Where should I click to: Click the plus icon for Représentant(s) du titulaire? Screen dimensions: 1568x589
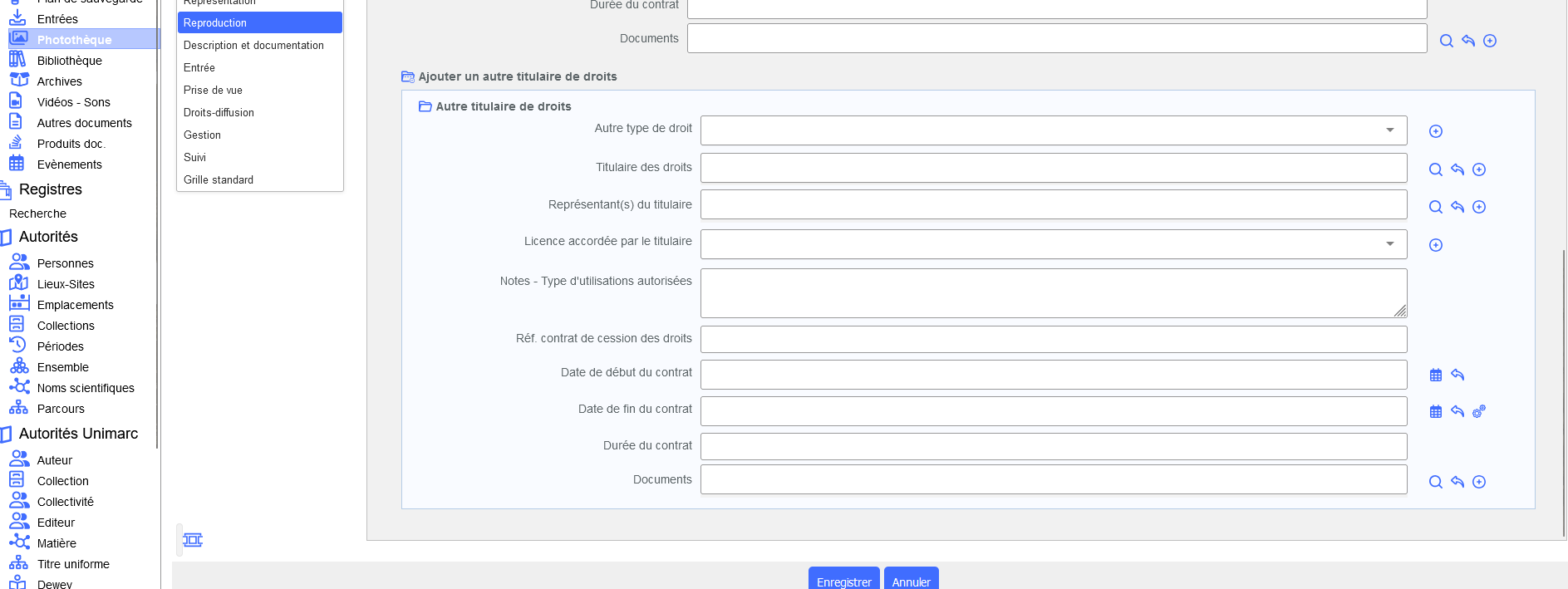point(1478,207)
